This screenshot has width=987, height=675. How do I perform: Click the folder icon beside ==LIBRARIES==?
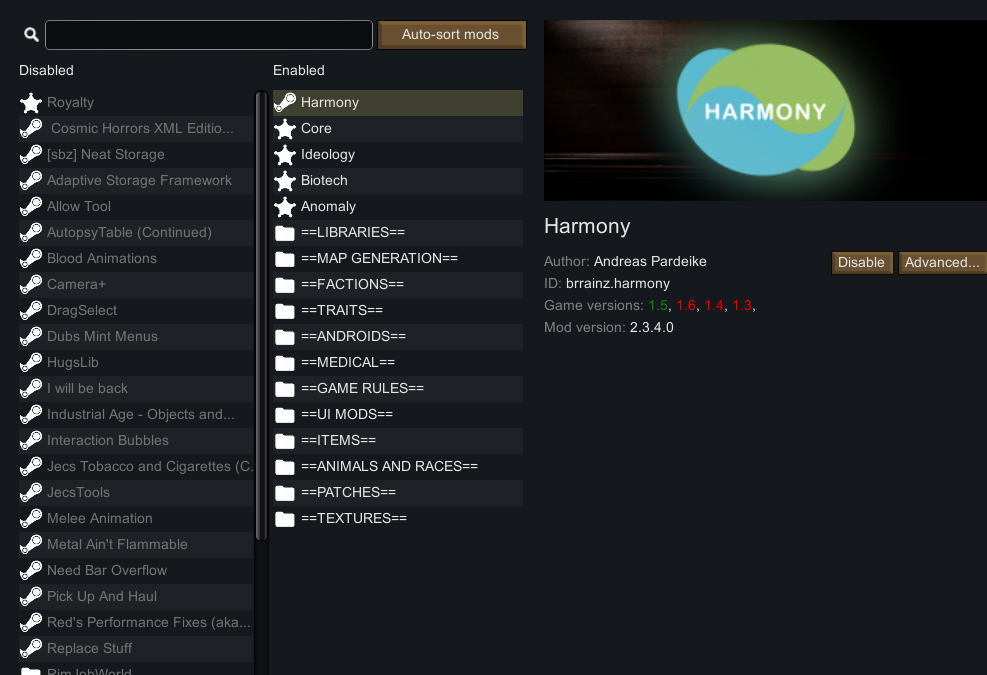pyautogui.click(x=285, y=233)
